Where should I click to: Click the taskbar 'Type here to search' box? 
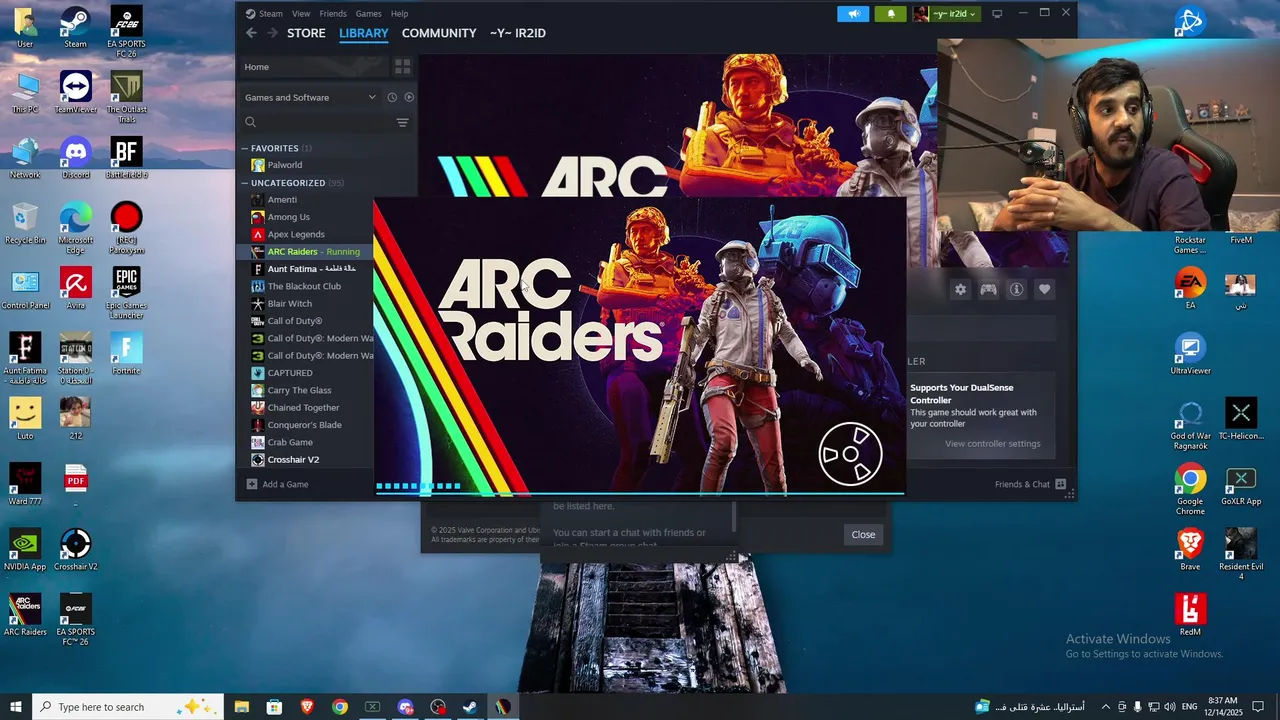point(128,707)
